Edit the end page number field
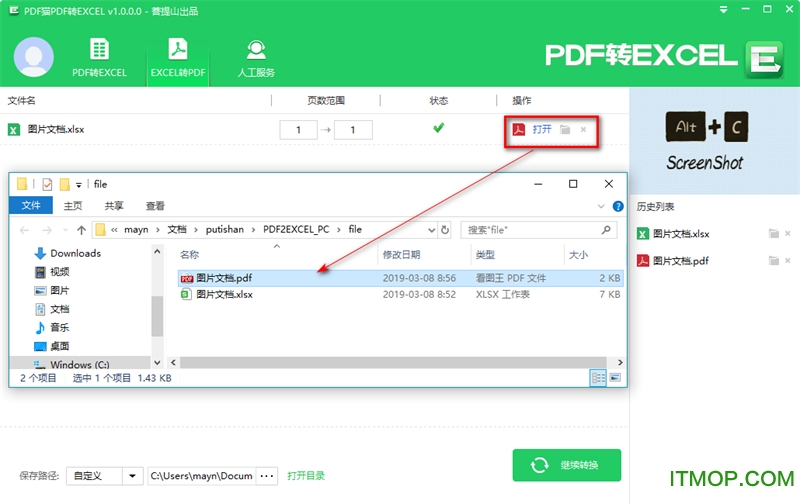 click(353, 130)
